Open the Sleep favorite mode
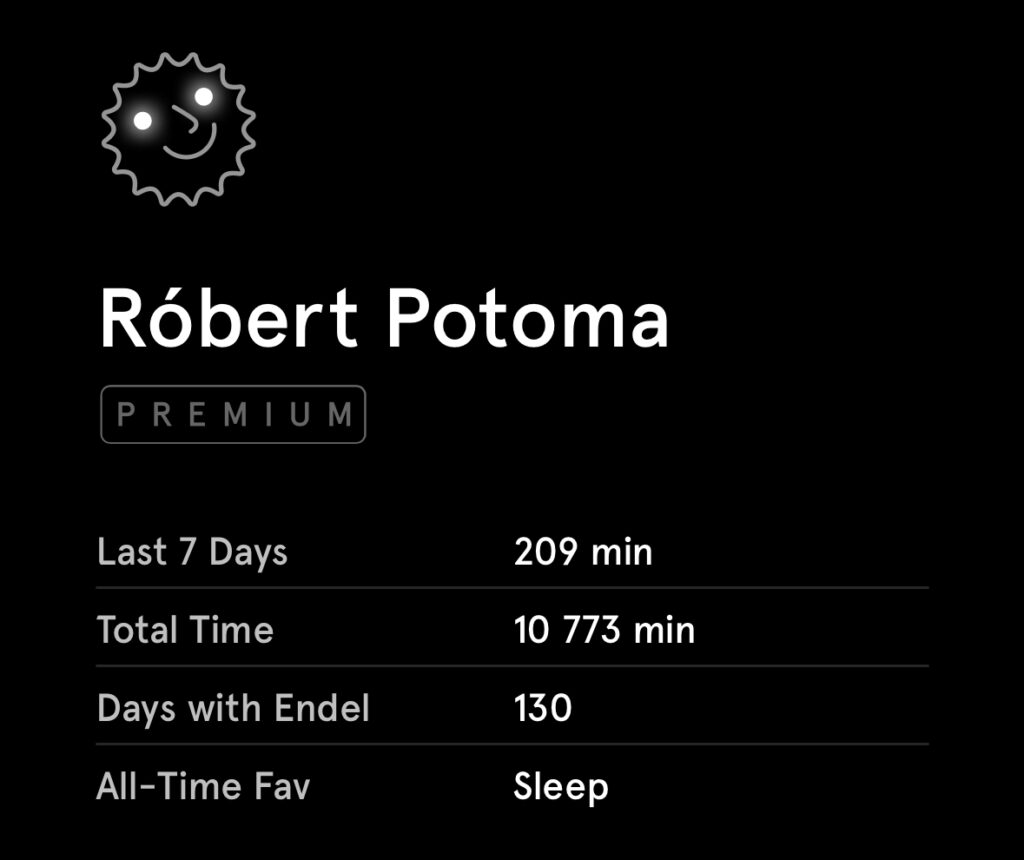 pos(561,788)
